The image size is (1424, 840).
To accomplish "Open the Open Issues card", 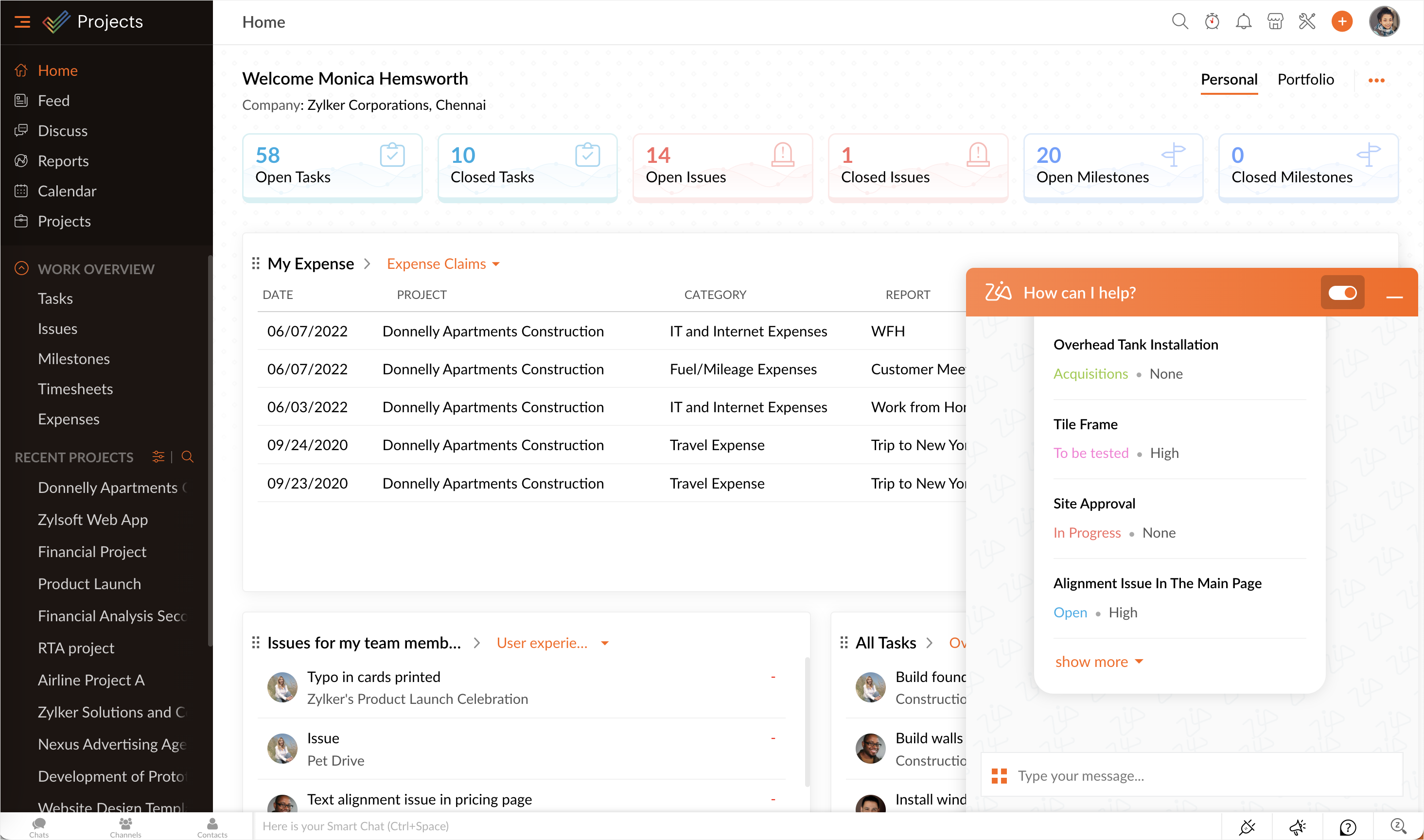I will (x=722, y=166).
